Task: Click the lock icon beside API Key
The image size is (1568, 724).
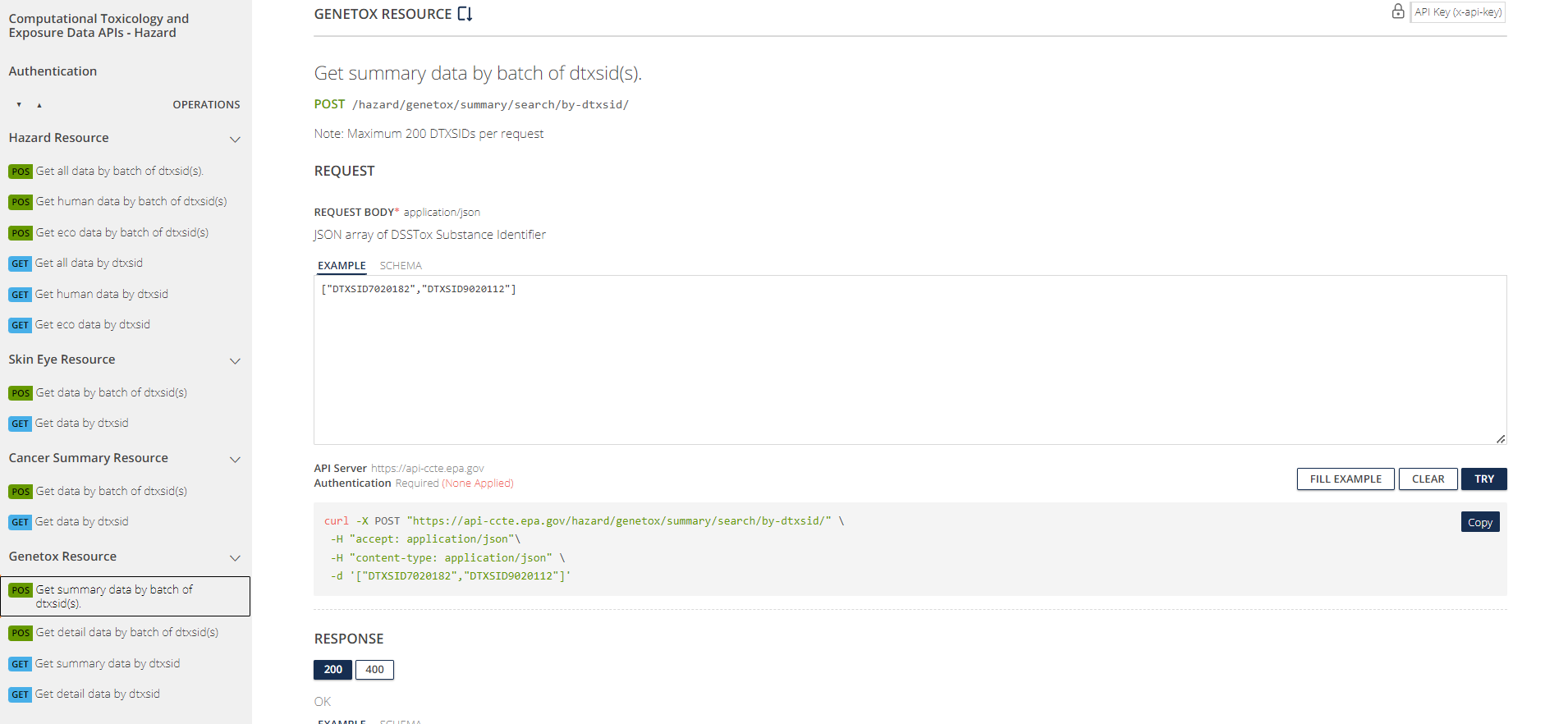Action: tap(1397, 11)
